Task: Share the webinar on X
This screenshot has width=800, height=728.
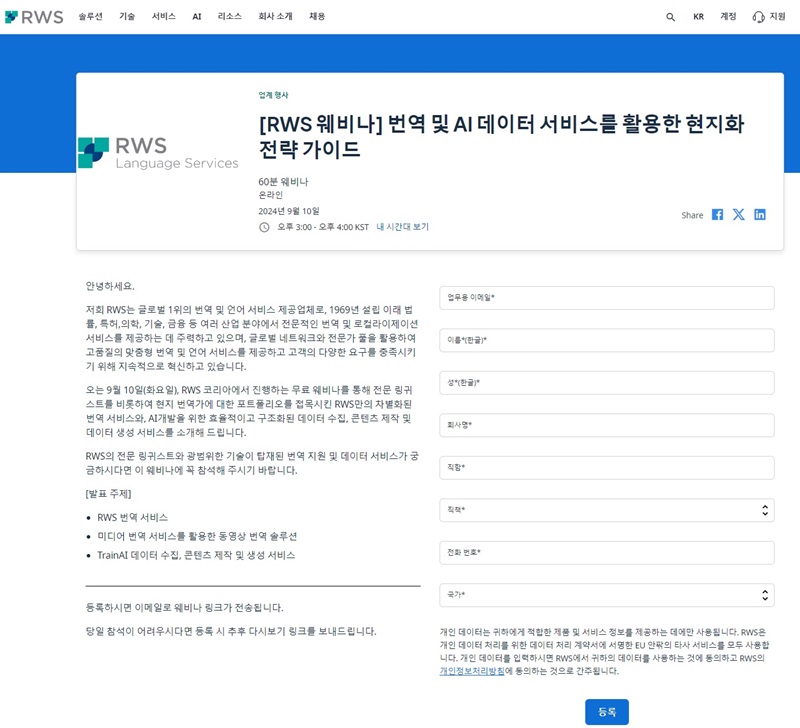Action: pos(739,215)
